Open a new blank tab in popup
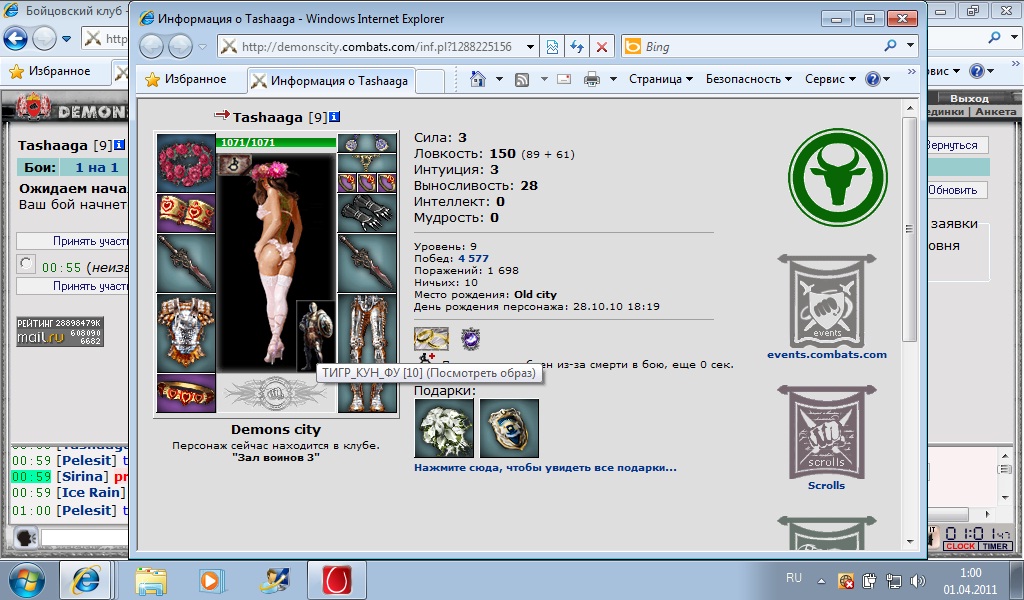 pyautogui.click(x=430, y=81)
